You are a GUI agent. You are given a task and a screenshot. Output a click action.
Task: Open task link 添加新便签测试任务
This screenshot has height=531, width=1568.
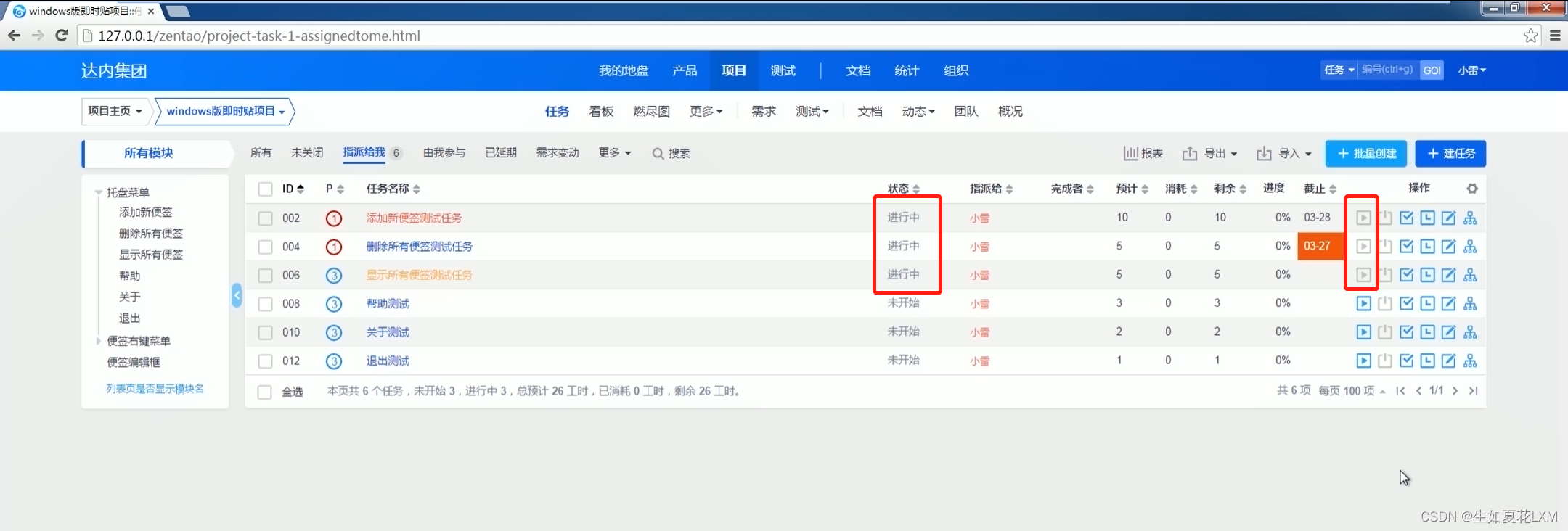click(x=414, y=218)
